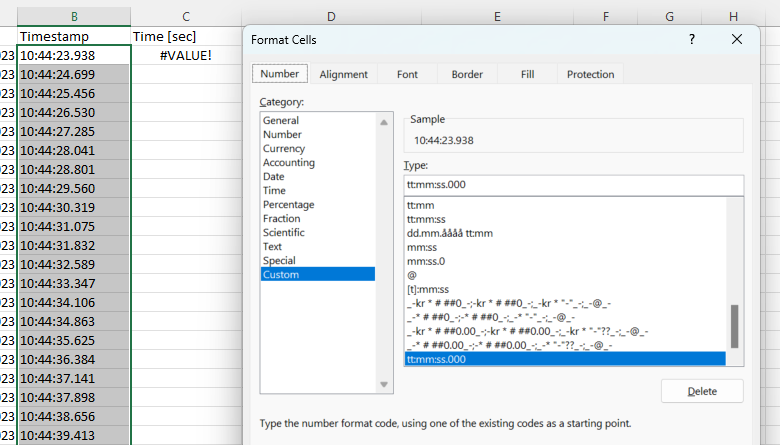The height and width of the screenshot is (445, 780).
Task: Pick the dd.mm.åååå tt:mm format
Action: (x=565, y=233)
